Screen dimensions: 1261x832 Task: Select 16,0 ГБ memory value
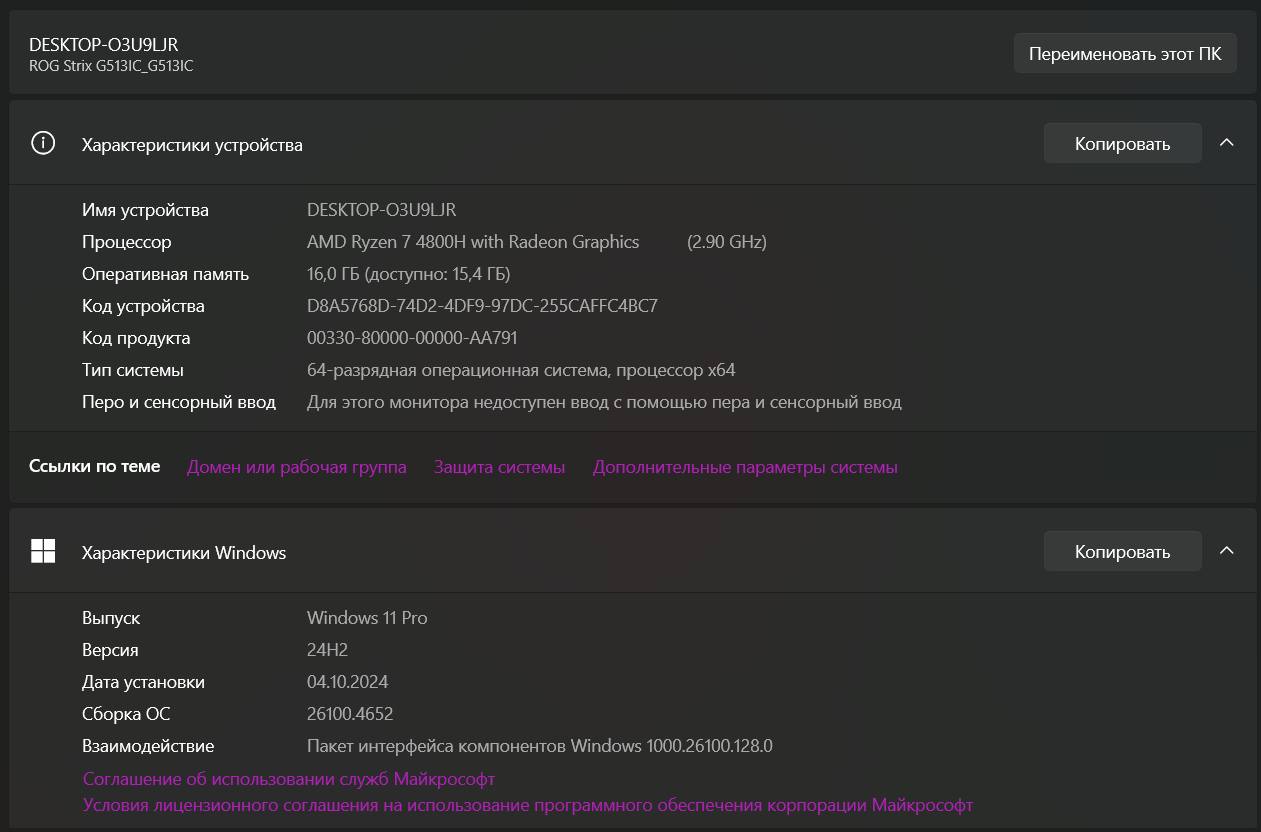408,274
